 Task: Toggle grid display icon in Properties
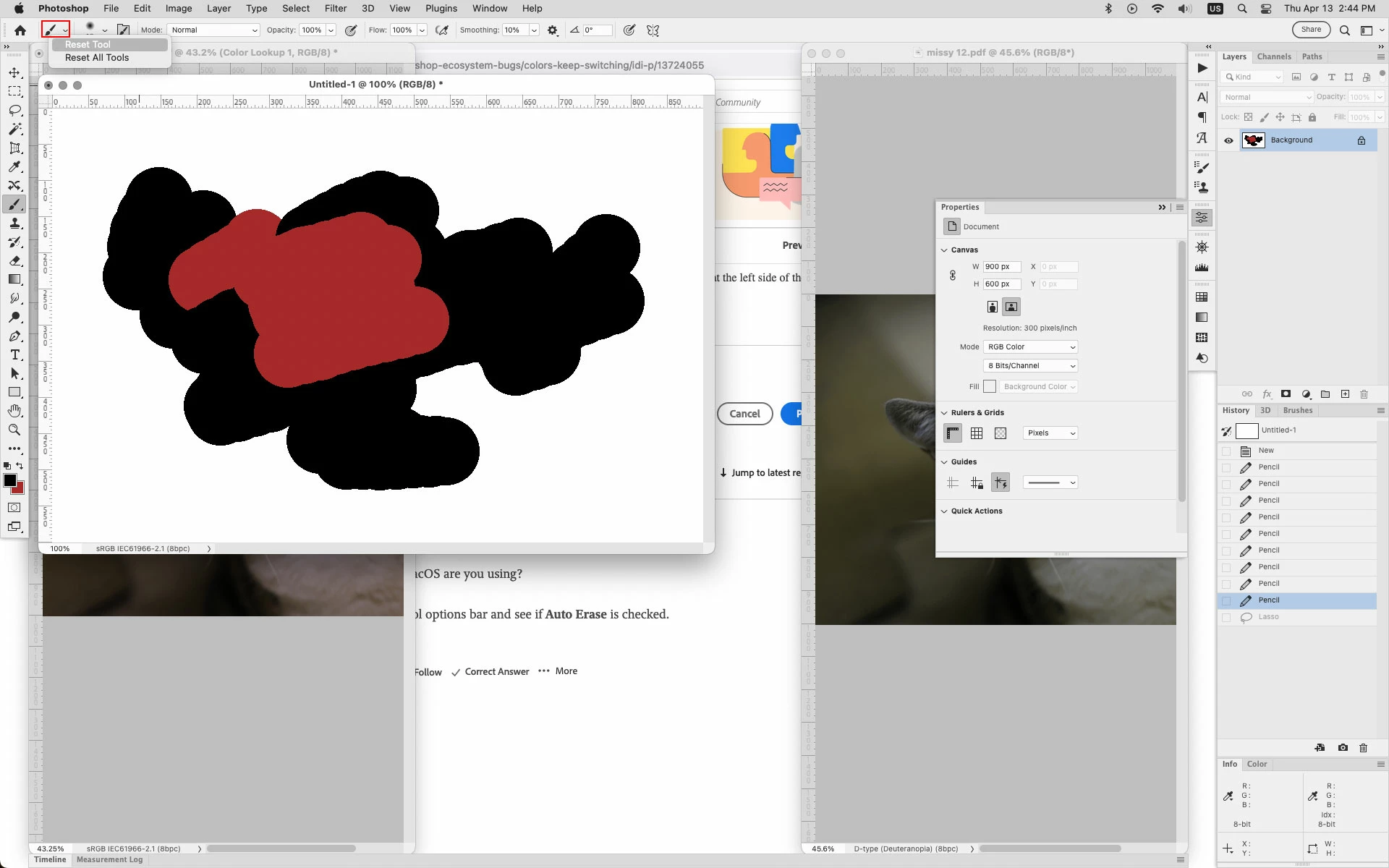coord(977,433)
